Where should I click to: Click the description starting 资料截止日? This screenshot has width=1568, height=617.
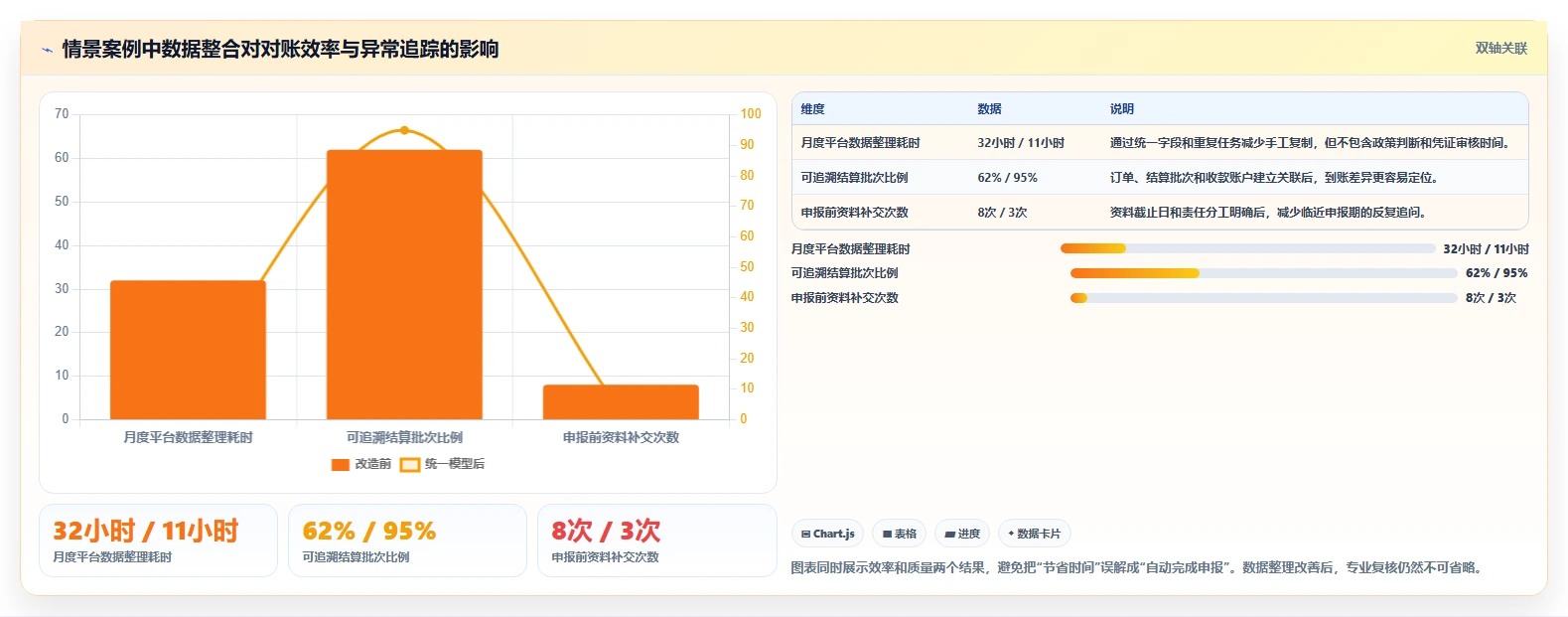(x=1268, y=213)
